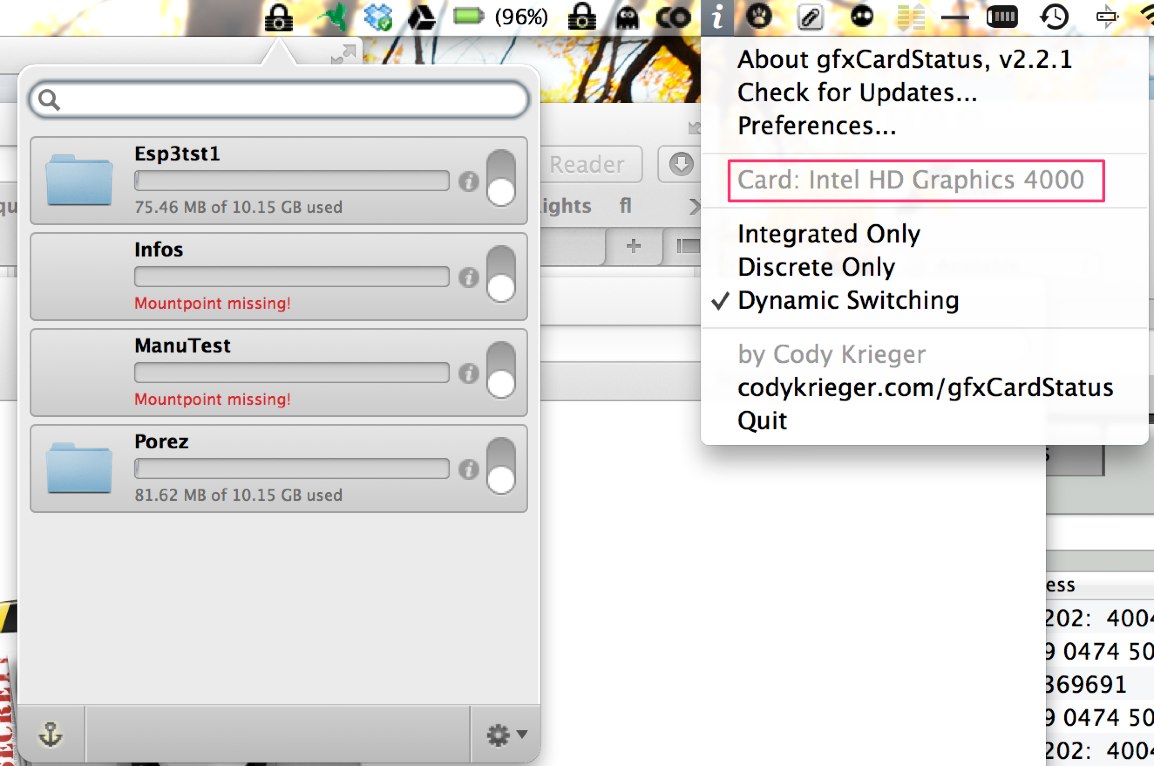Click 'Mountpoint missing!' under ManuTest

212,399
